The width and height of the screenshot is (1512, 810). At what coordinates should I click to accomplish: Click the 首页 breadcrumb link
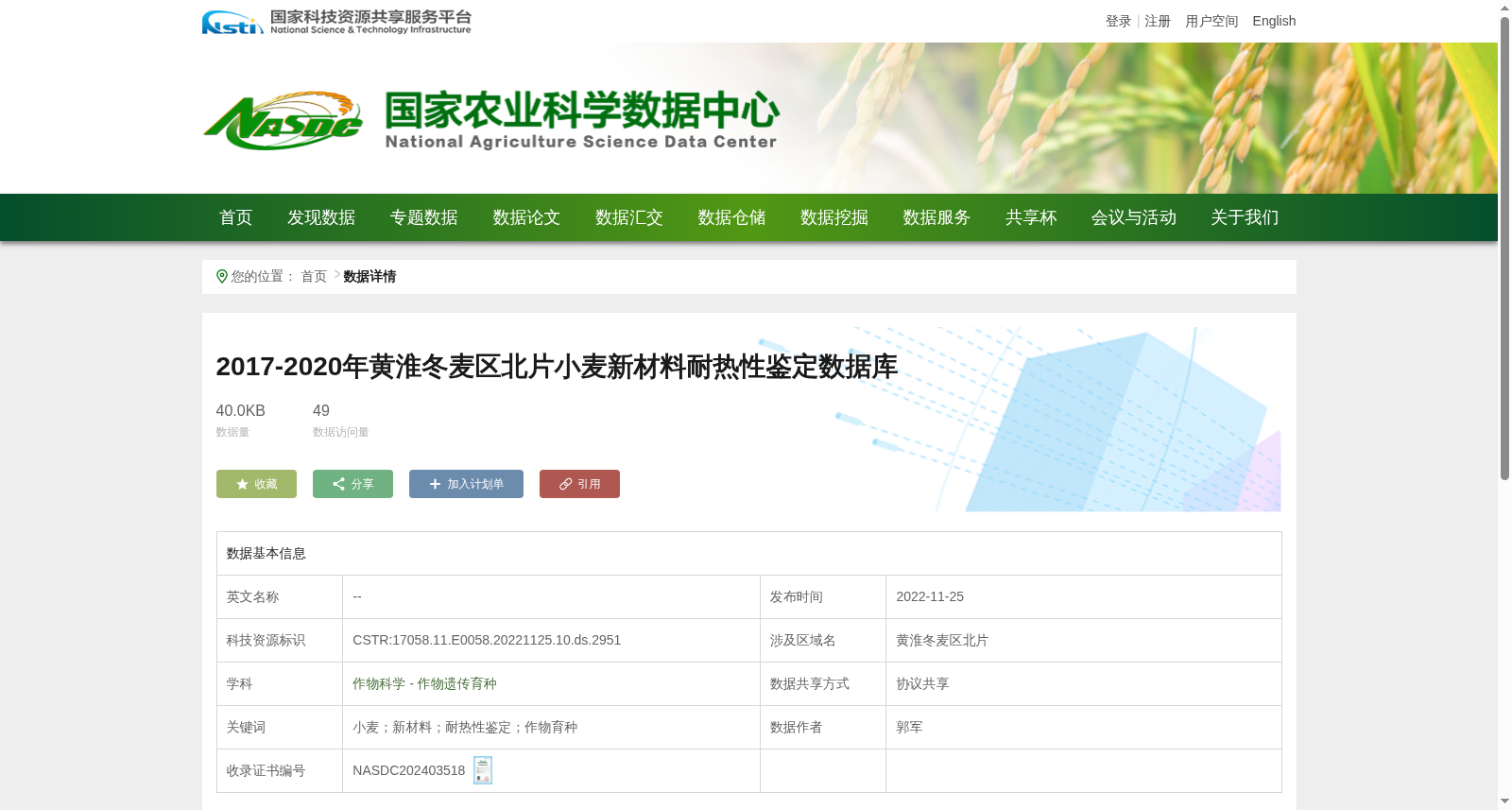point(314,276)
